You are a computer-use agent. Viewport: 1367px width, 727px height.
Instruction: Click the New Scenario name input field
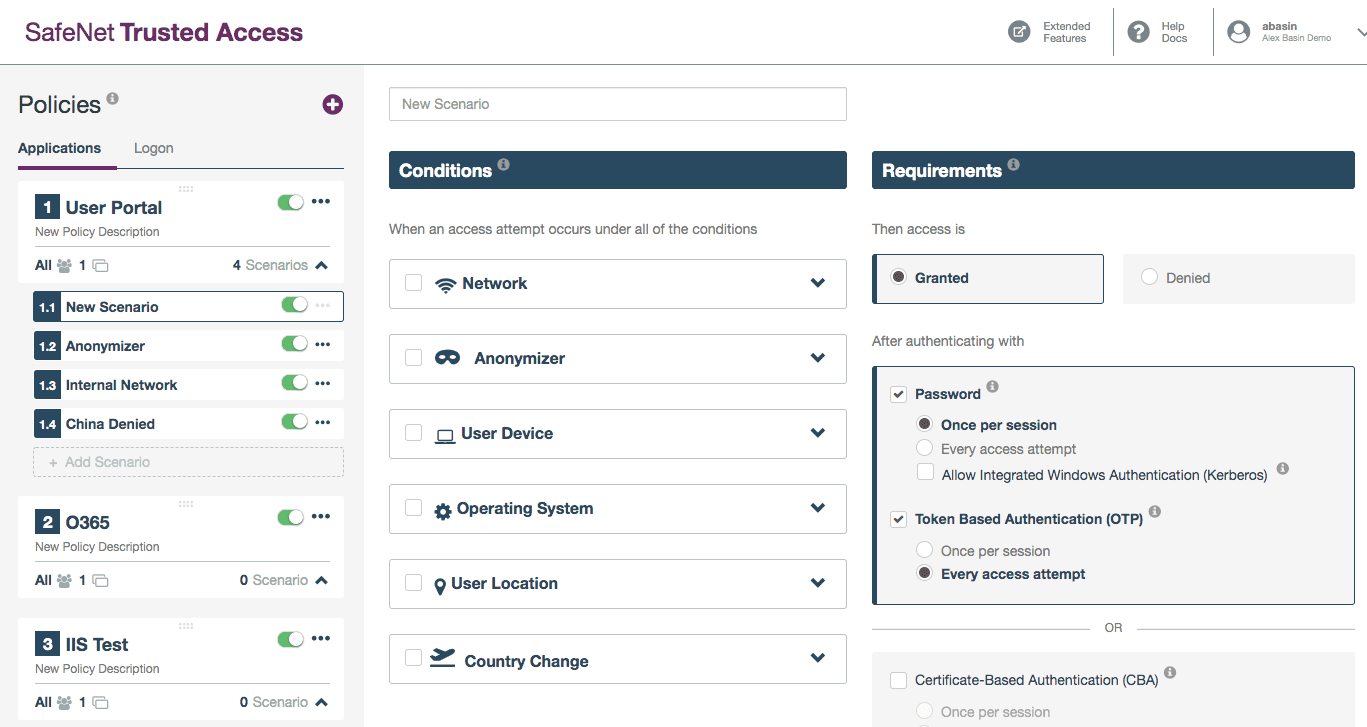(x=618, y=104)
